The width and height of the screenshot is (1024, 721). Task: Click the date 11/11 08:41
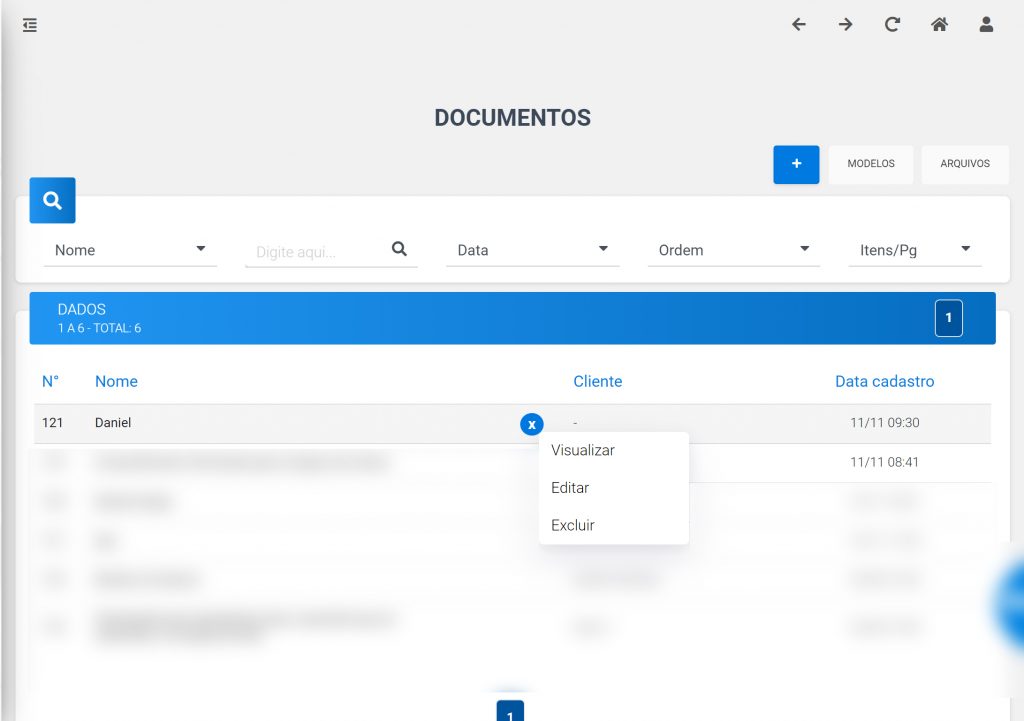click(x=884, y=462)
